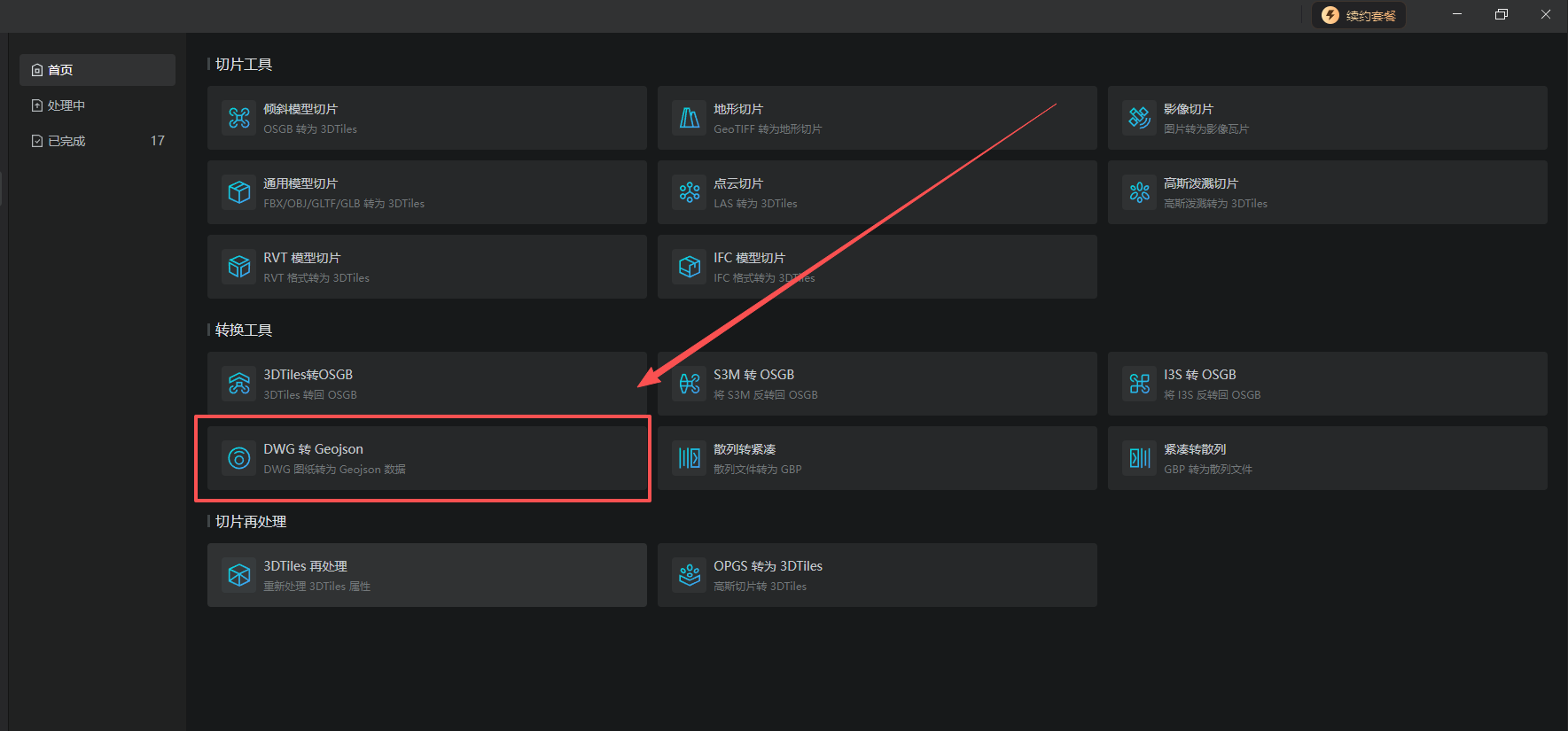1568x731 pixels.
Task: Open the 3DTiles 再处理 reprocessing tool
Action: [x=427, y=575]
